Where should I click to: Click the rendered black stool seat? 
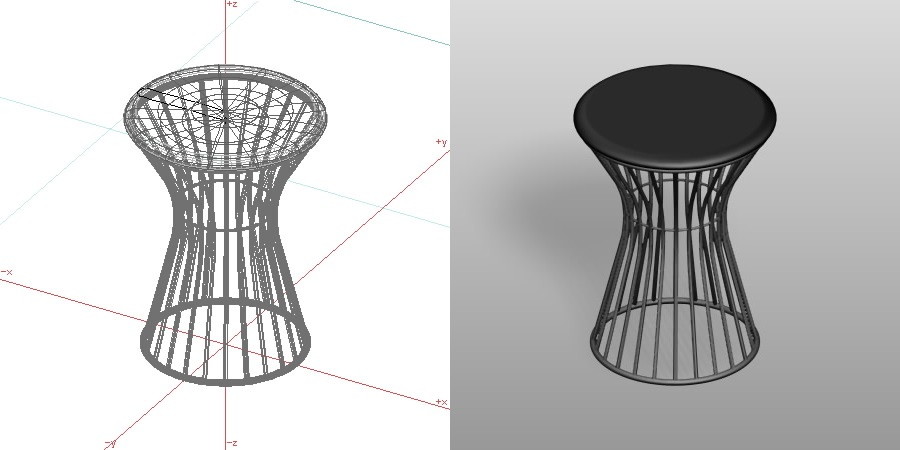tap(675, 117)
